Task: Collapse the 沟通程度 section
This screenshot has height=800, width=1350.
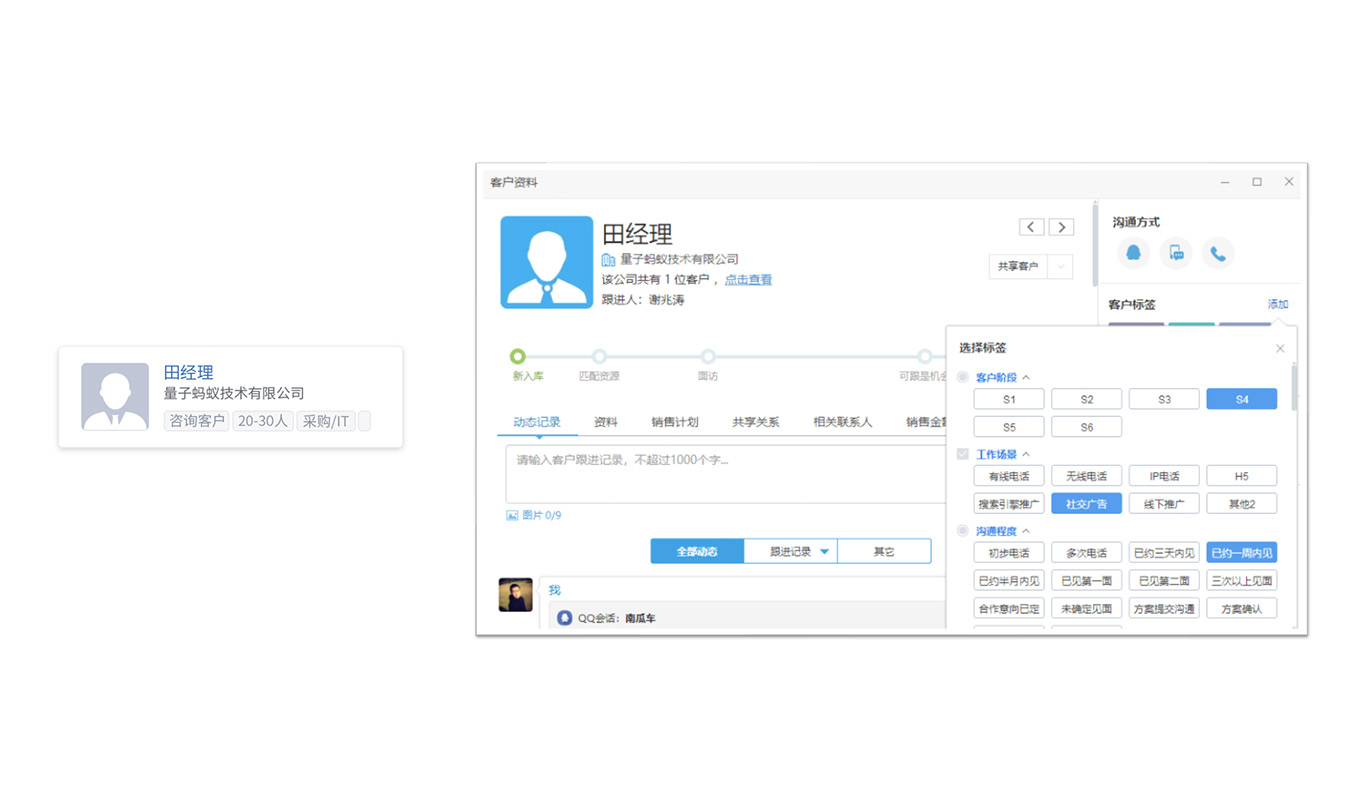Action: pos(1026,531)
